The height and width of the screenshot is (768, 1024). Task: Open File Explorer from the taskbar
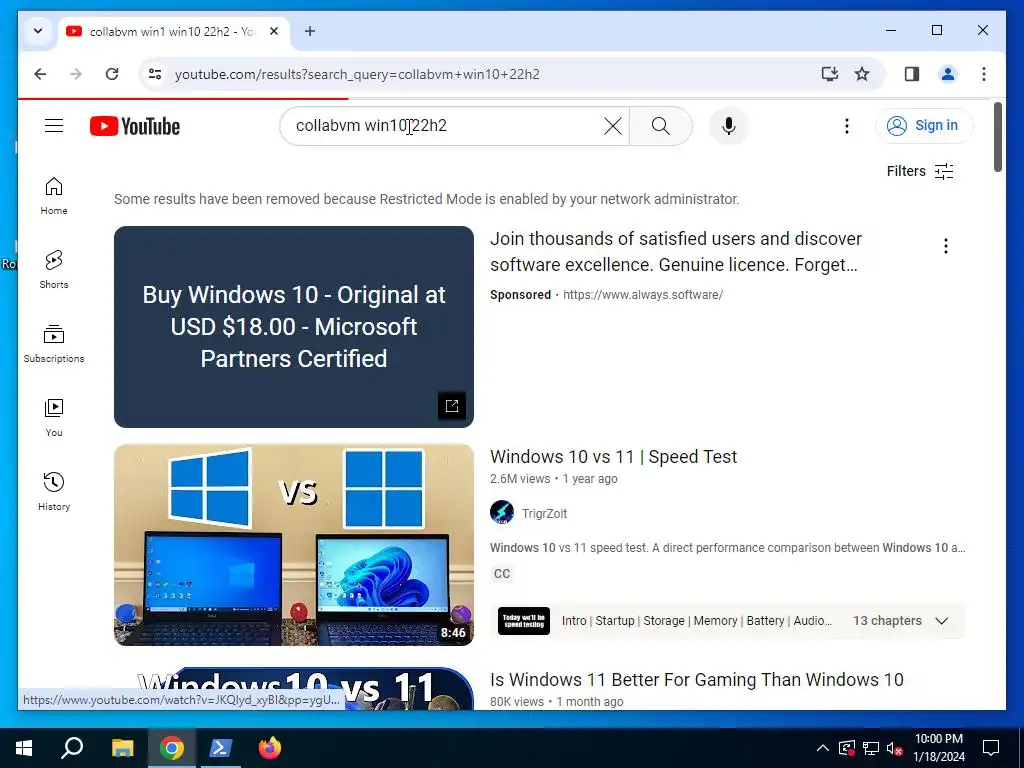click(x=122, y=748)
